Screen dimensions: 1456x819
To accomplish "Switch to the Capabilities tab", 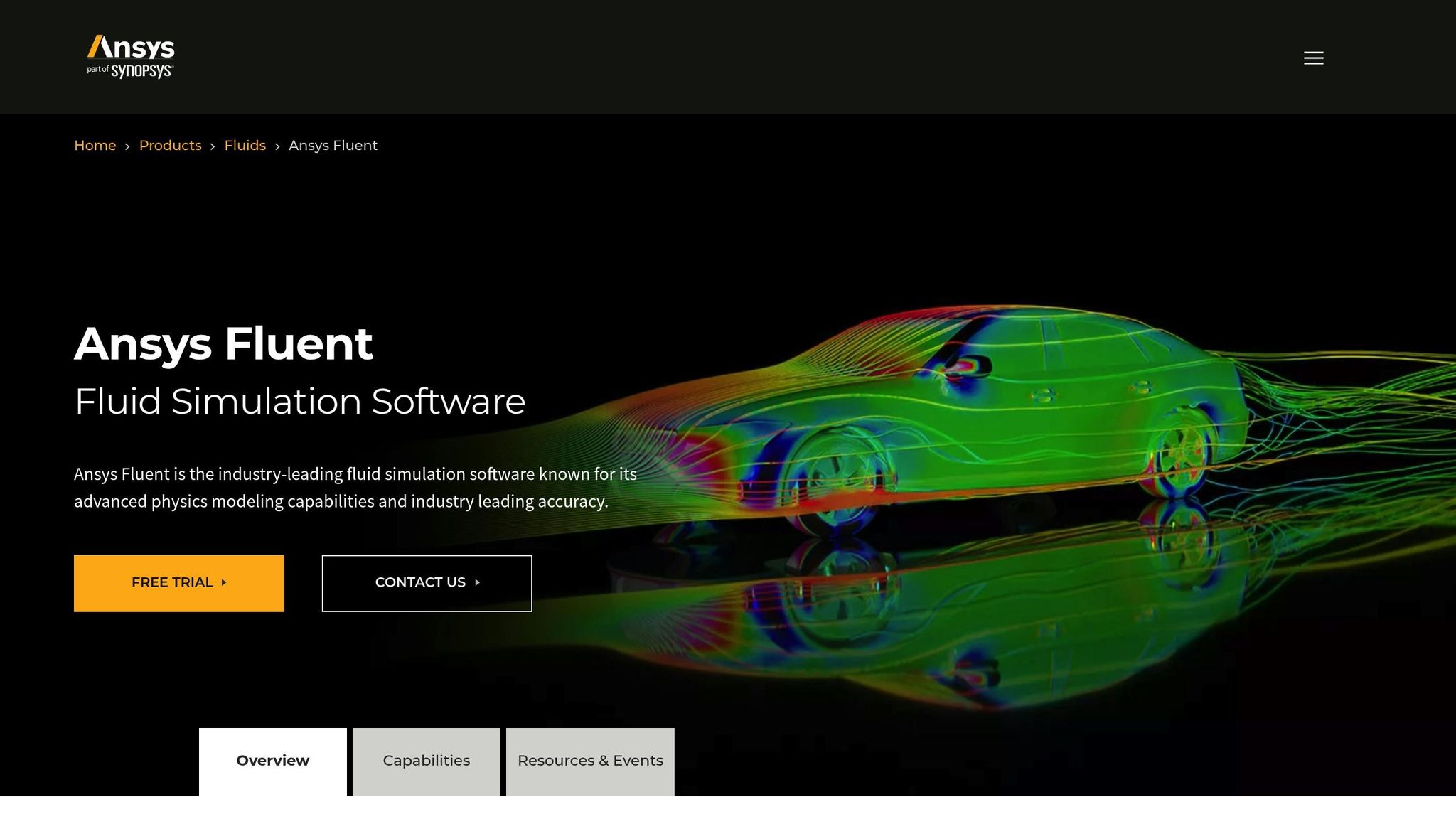I will [x=426, y=760].
